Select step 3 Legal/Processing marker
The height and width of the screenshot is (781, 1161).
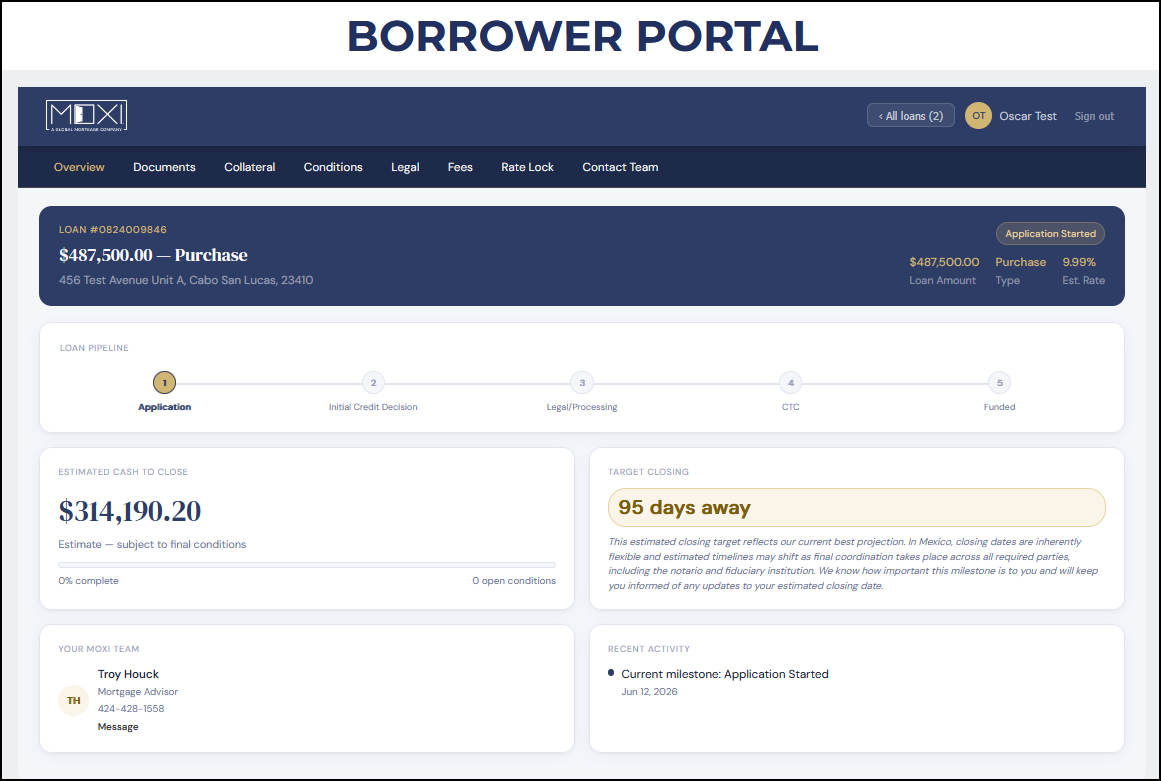pyautogui.click(x=582, y=383)
